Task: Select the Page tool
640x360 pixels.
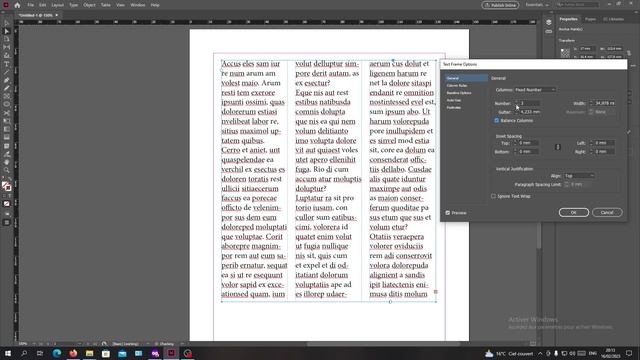Action: pos(7,40)
